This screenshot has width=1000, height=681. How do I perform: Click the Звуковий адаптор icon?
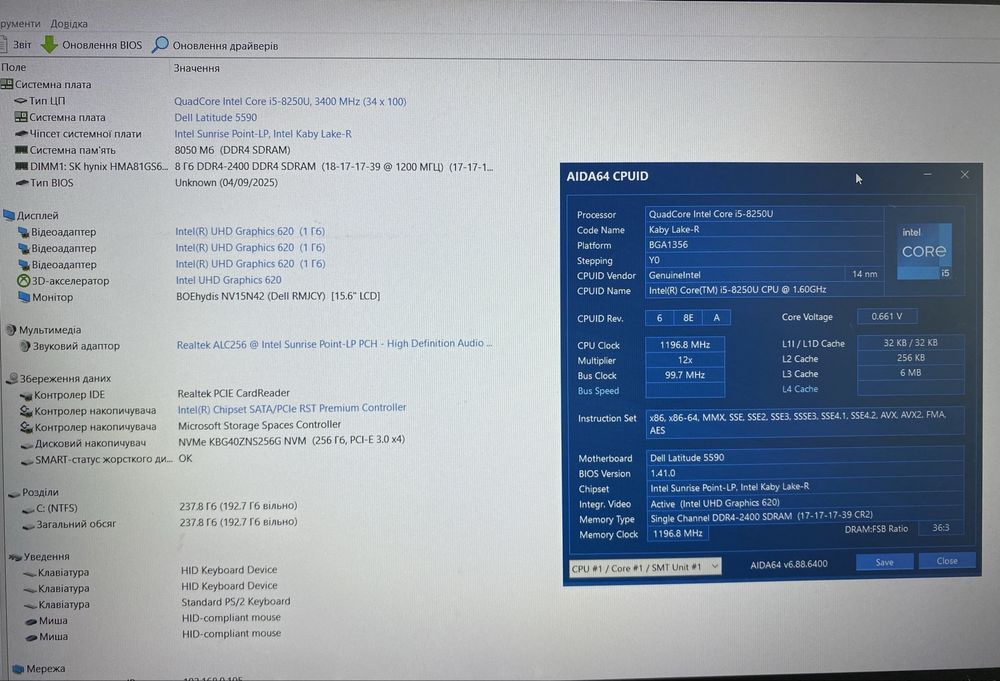pyautogui.click(x=25, y=346)
